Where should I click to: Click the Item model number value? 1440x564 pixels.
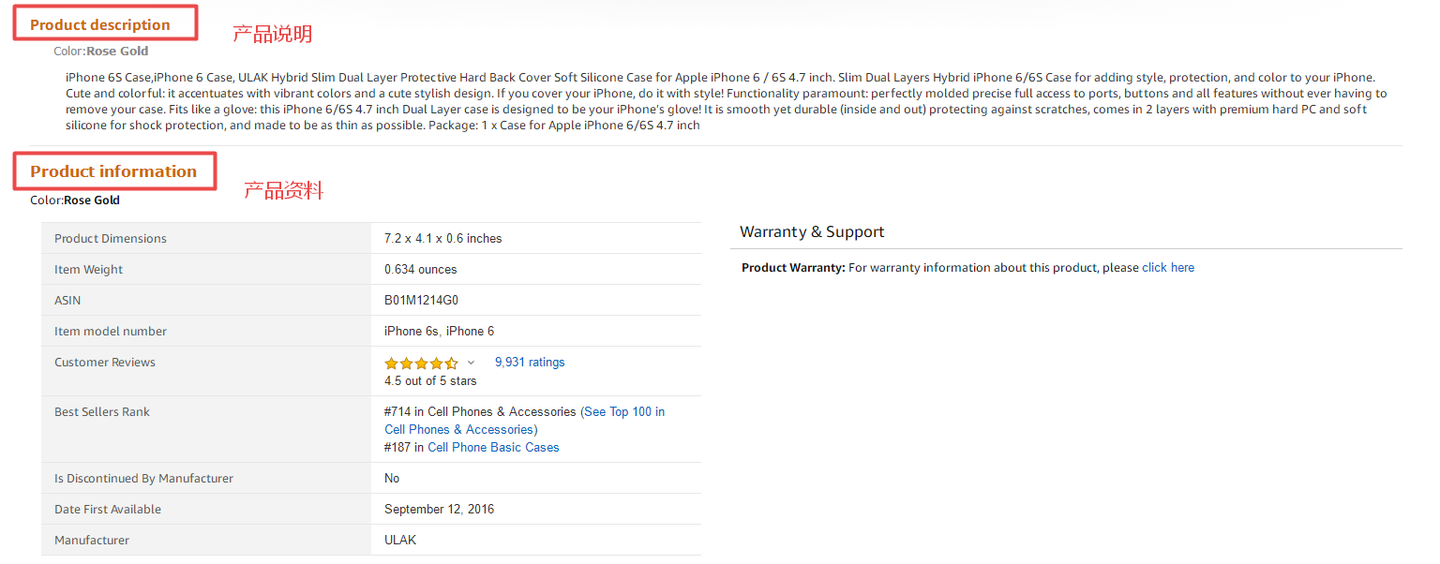coord(439,331)
